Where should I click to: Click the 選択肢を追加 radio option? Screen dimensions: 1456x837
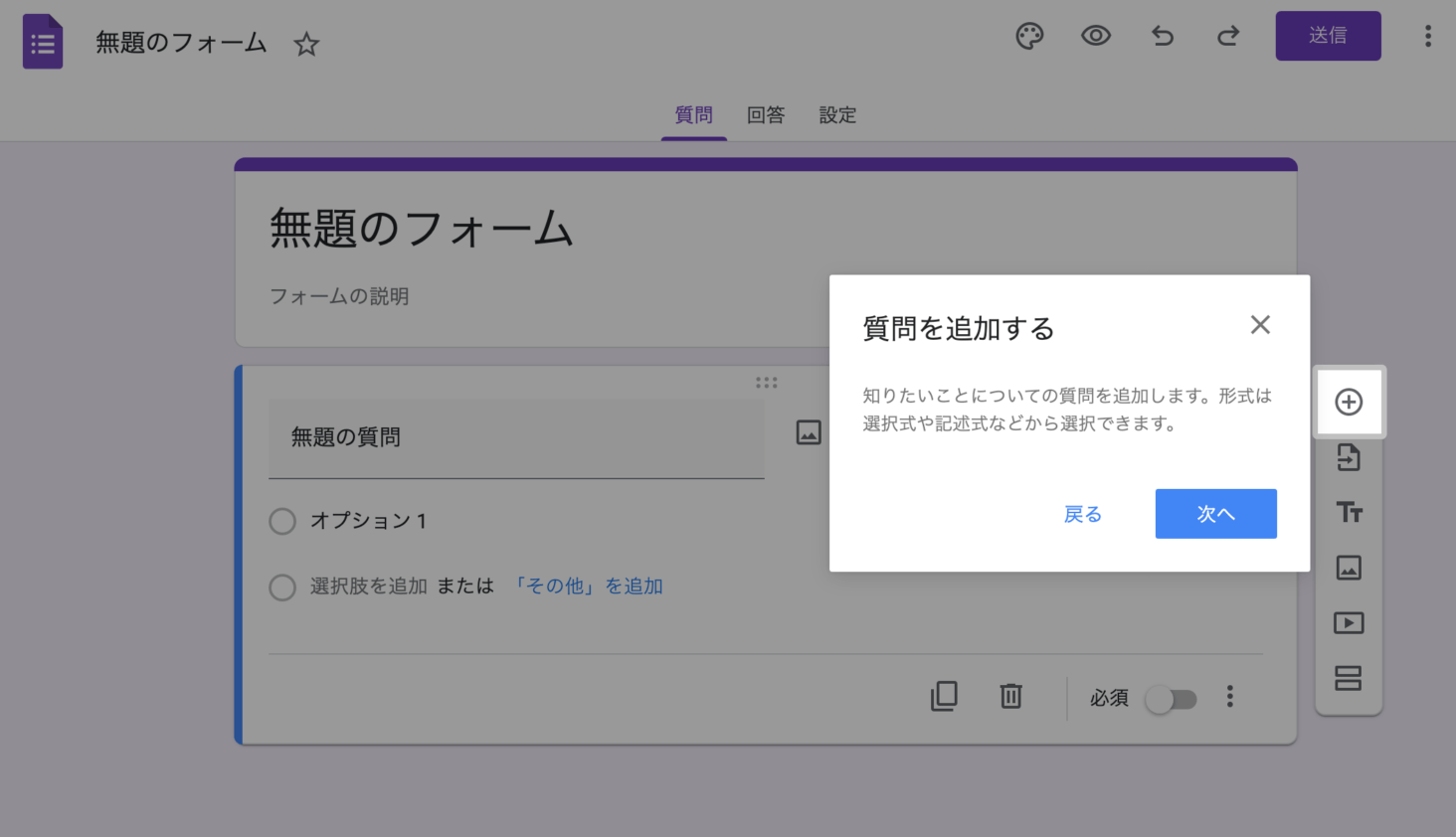282,587
